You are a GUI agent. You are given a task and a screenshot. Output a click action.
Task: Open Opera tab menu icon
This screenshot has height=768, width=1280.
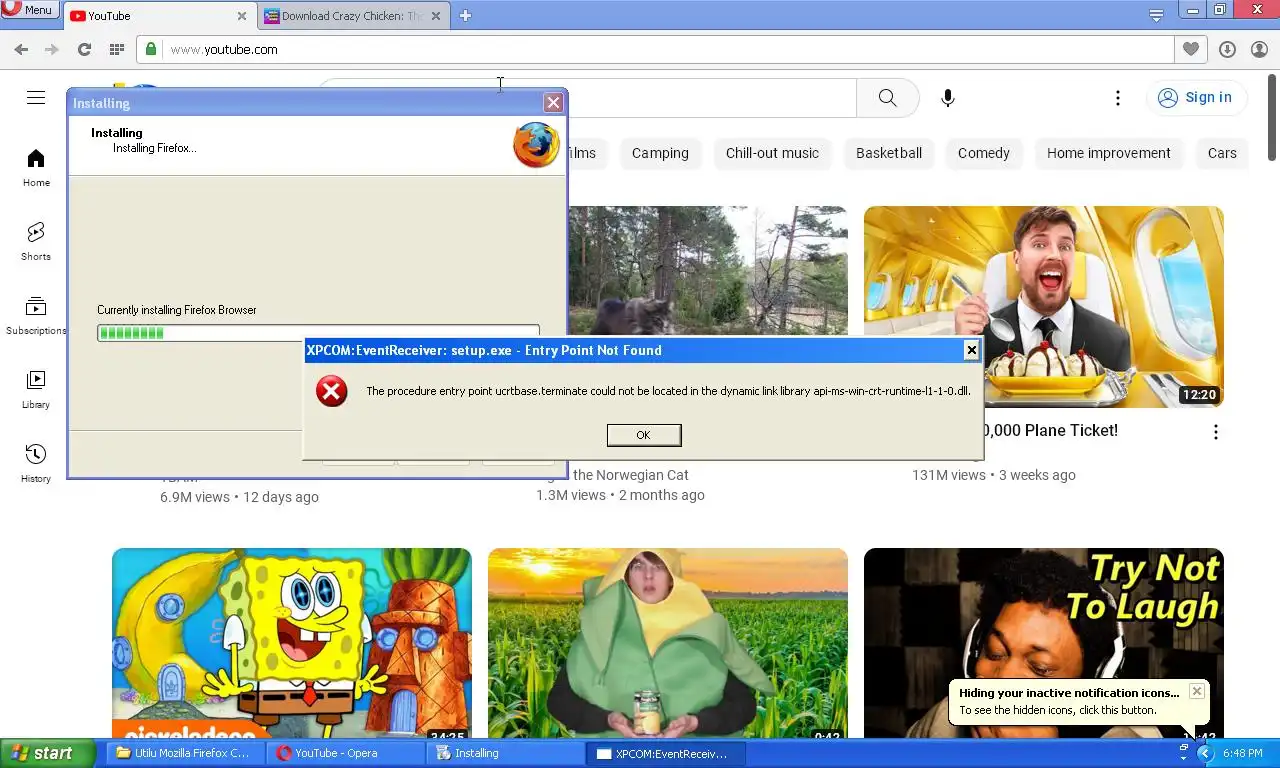pos(1156,15)
